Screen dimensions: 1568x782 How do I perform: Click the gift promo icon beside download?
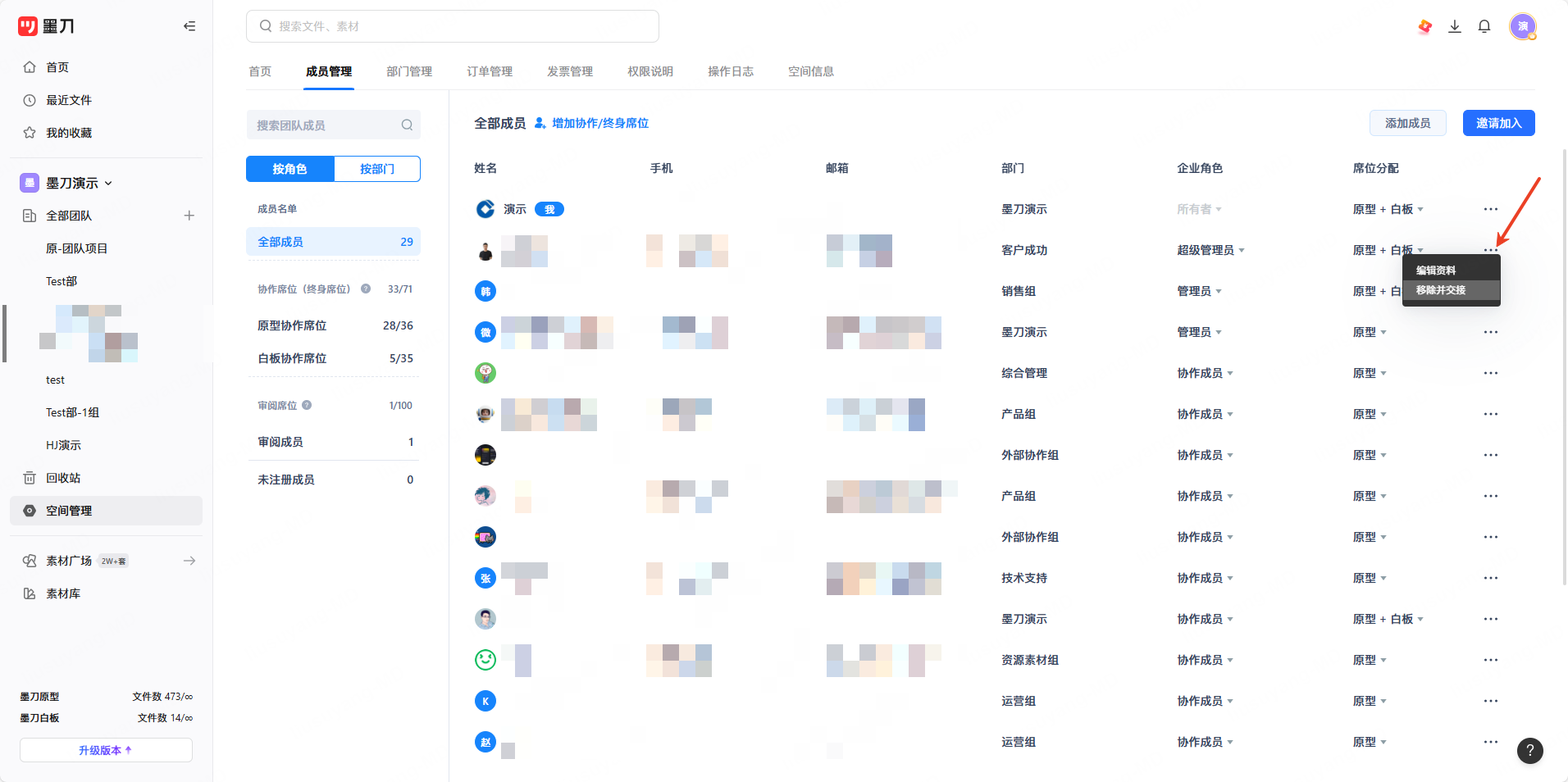tap(1425, 26)
